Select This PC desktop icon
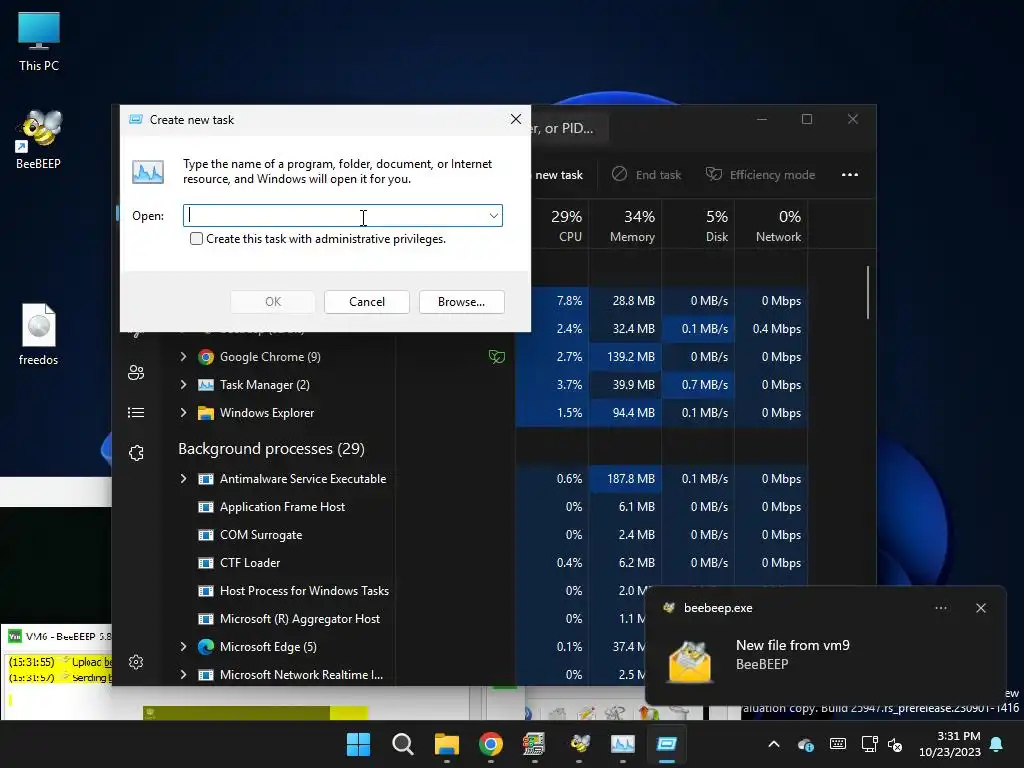This screenshot has width=1024, height=768. (x=39, y=41)
